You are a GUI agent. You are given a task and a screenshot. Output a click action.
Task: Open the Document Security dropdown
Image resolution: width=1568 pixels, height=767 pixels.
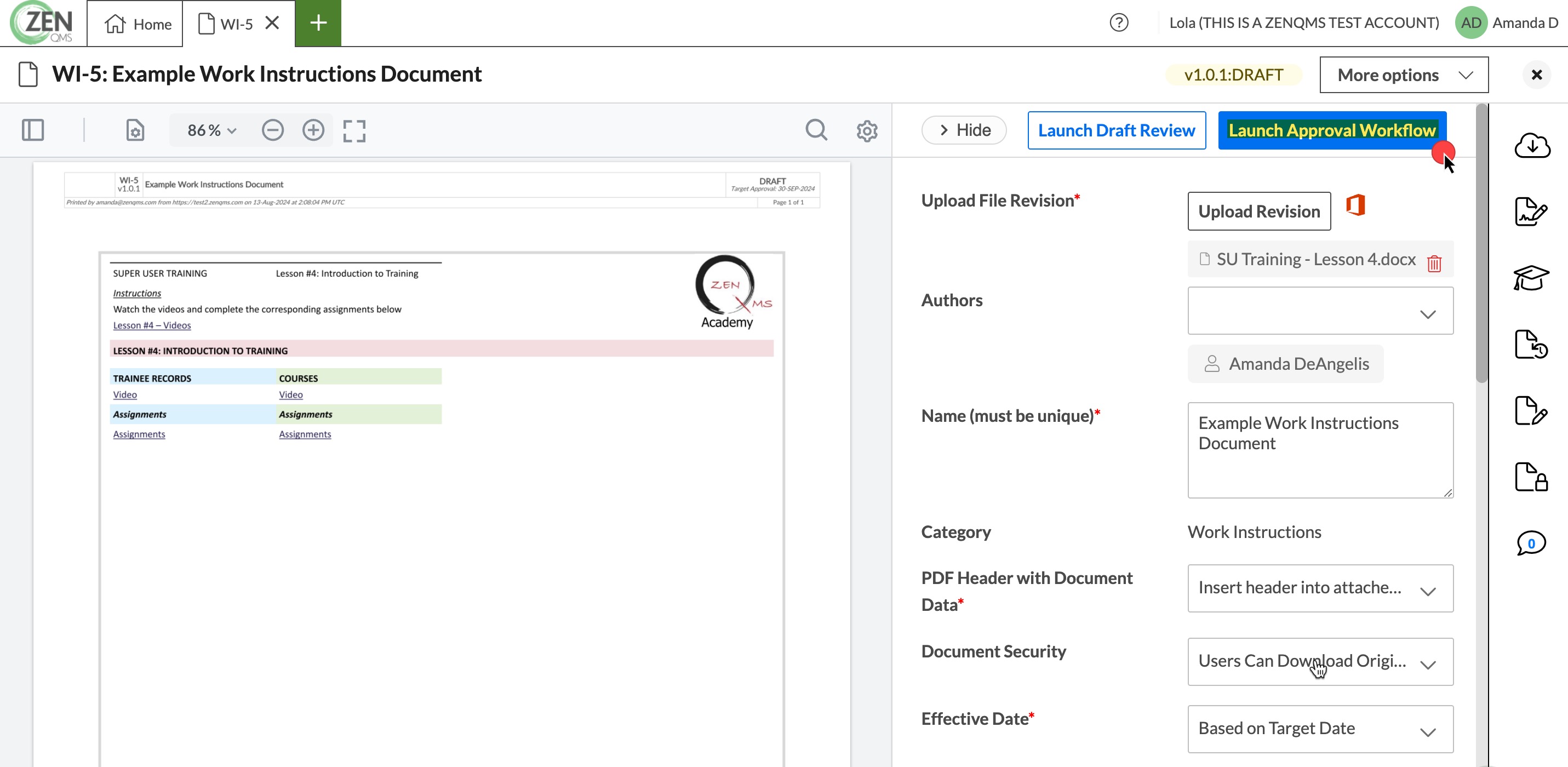coord(1320,662)
